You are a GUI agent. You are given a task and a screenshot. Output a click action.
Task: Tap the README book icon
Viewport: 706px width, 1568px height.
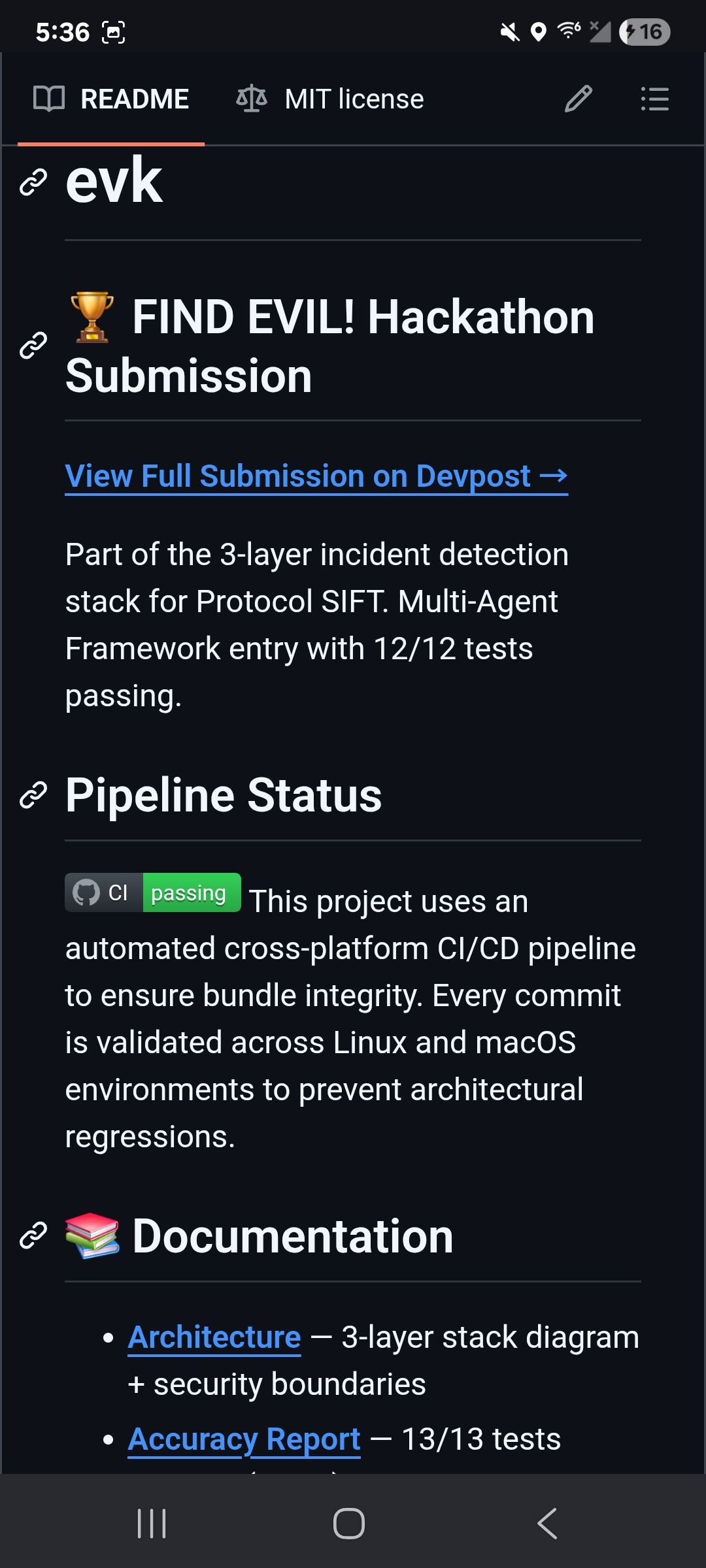point(49,99)
